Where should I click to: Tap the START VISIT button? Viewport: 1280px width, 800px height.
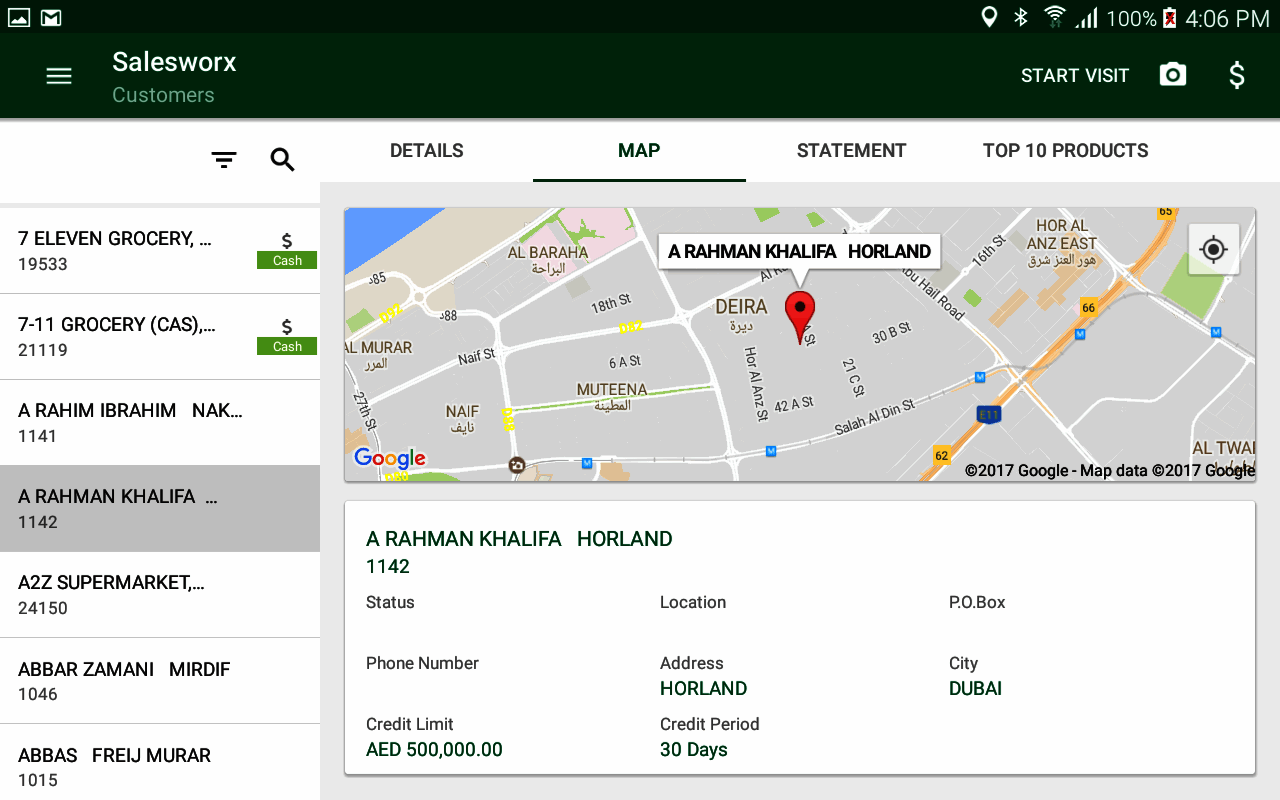(x=1075, y=76)
